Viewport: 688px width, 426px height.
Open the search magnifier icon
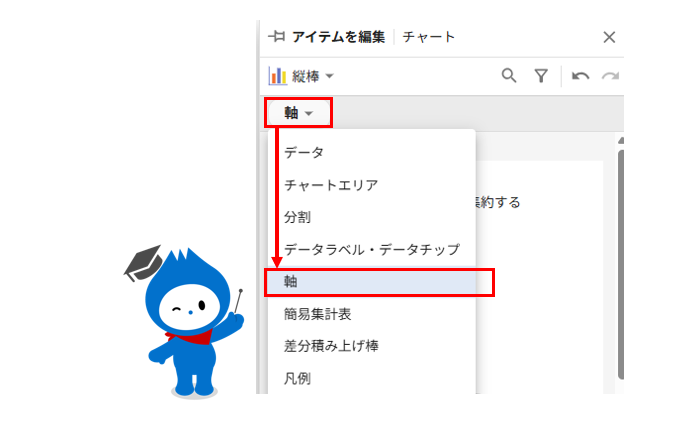(509, 75)
